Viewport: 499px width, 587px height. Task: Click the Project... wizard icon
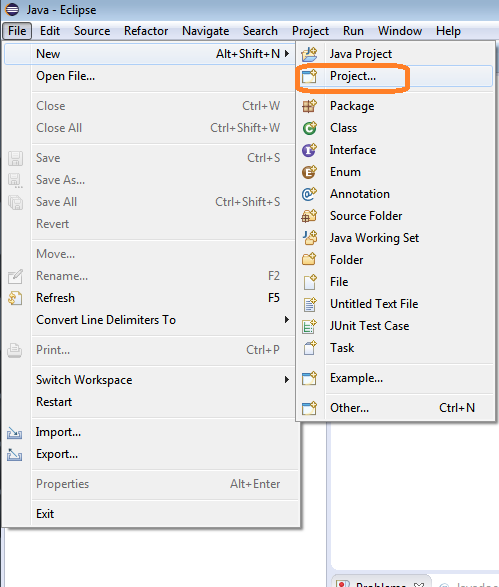(x=309, y=76)
